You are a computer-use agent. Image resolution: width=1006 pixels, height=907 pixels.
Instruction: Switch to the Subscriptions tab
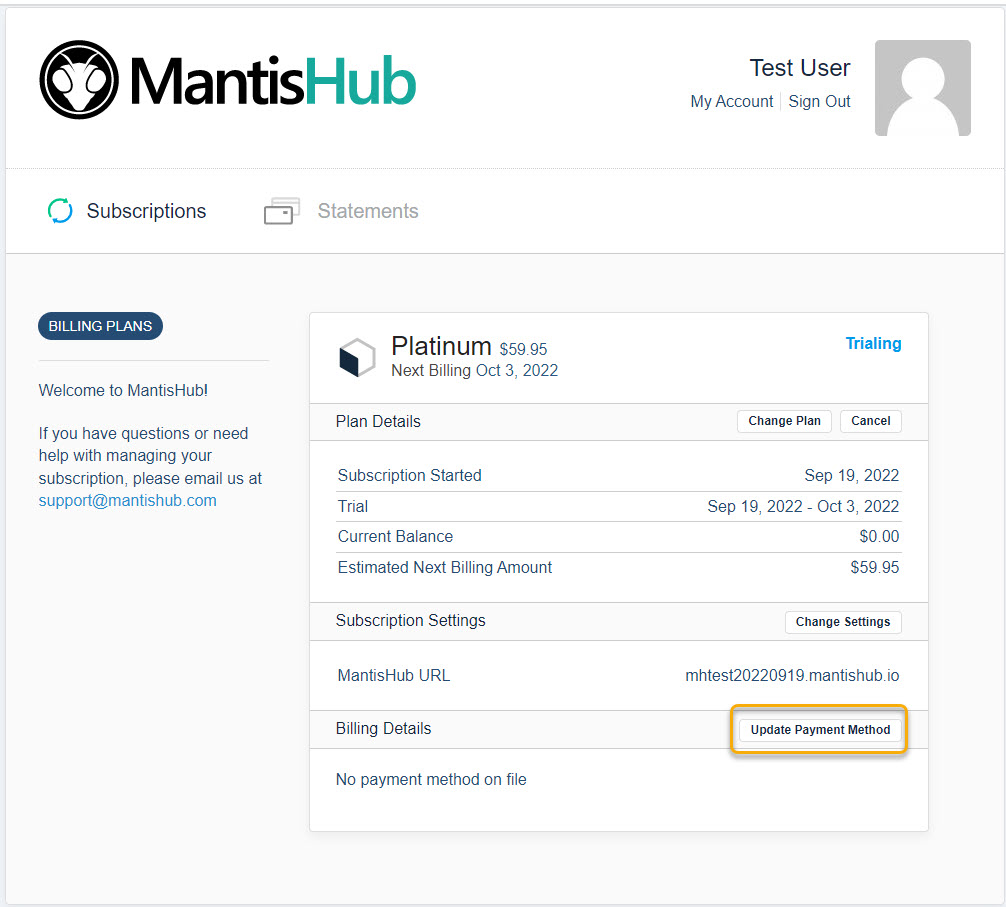pyautogui.click(x=146, y=211)
